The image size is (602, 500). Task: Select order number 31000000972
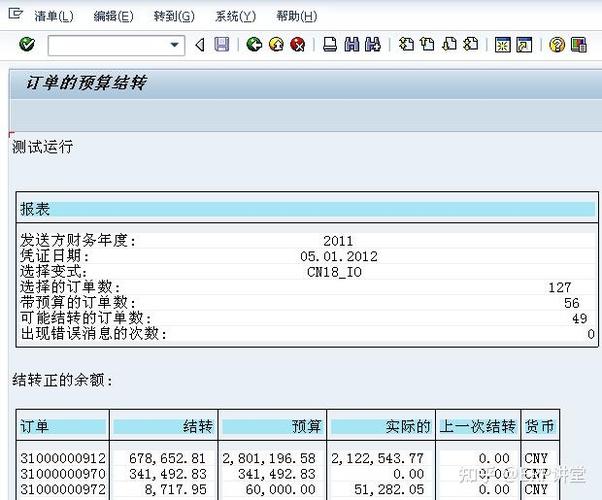(63, 490)
